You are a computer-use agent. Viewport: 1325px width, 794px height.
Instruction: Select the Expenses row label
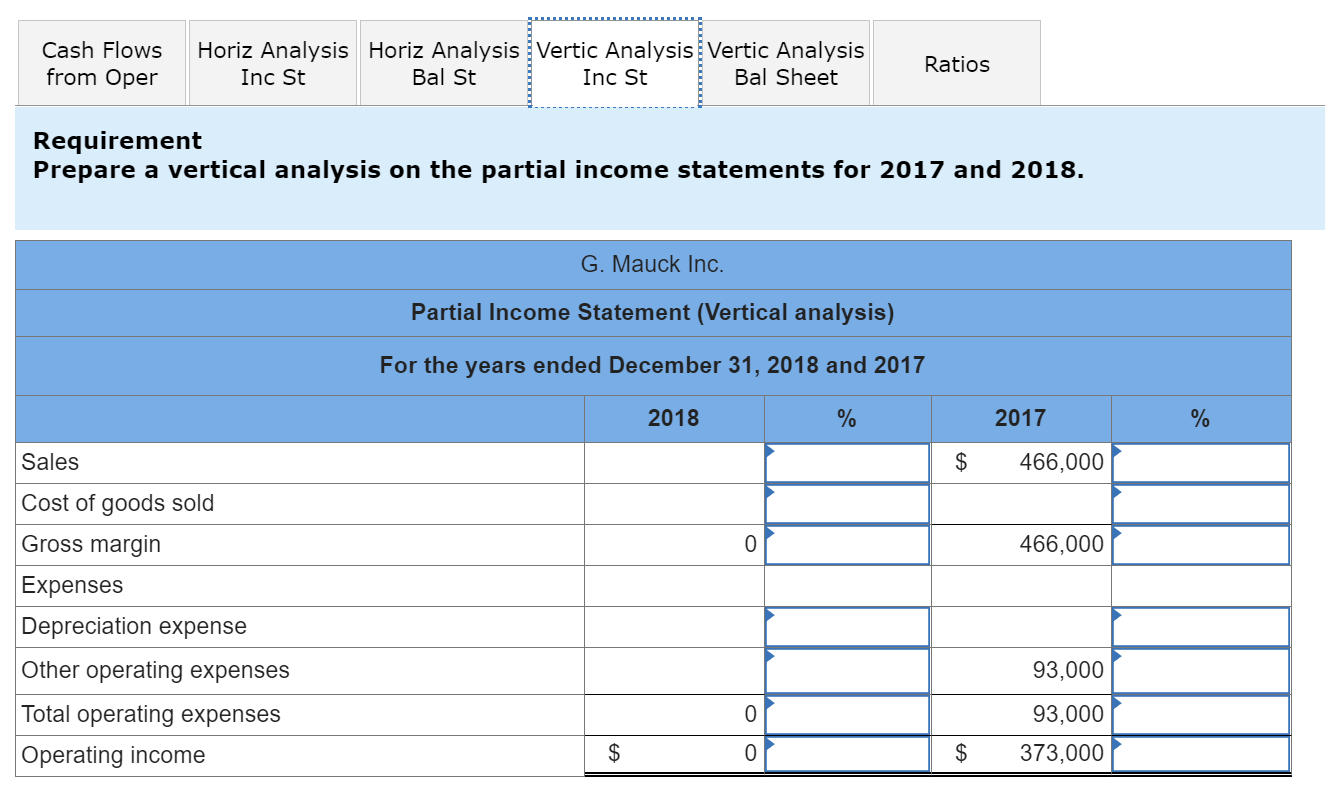click(73, 585)
